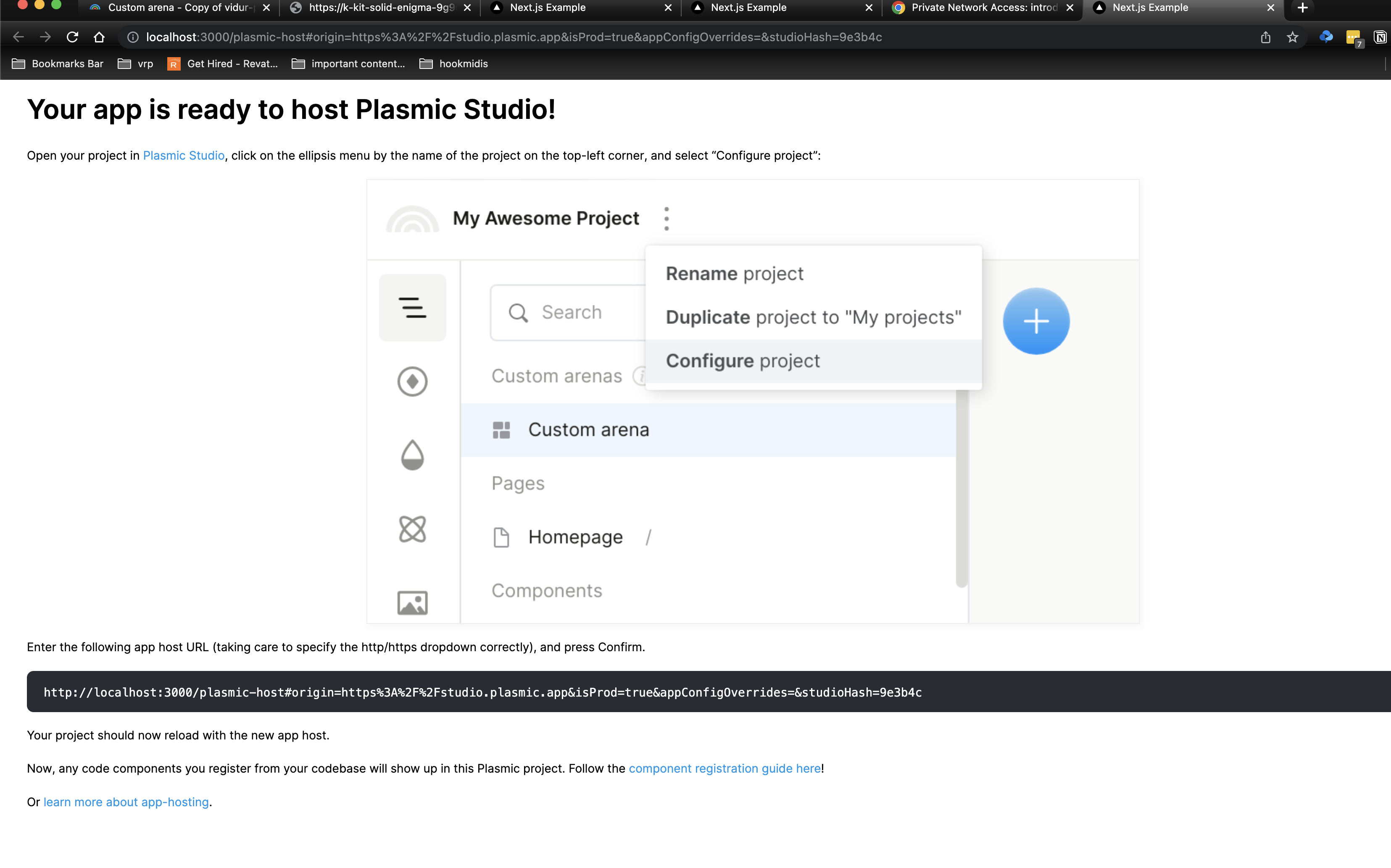Click learn more about app-hosting link
The image size is (1391, 868).
click(126, 802)
